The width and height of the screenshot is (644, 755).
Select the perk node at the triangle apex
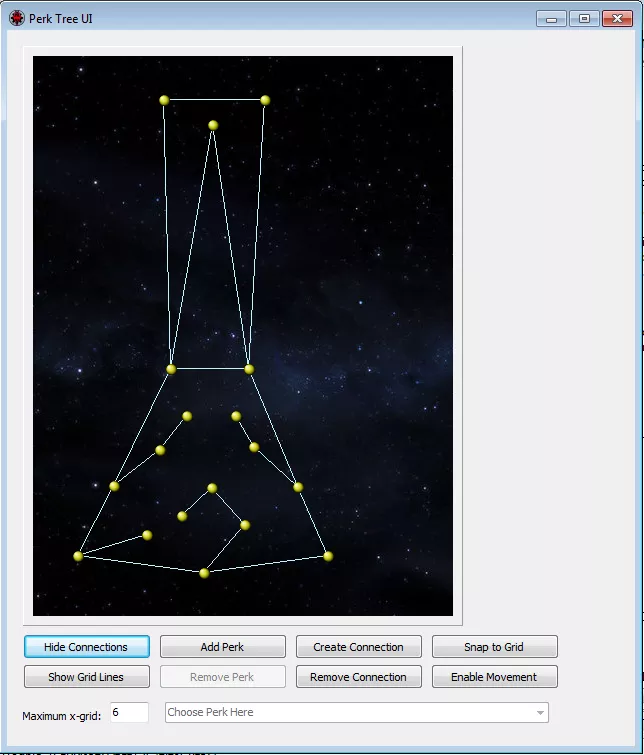[213, 125]
